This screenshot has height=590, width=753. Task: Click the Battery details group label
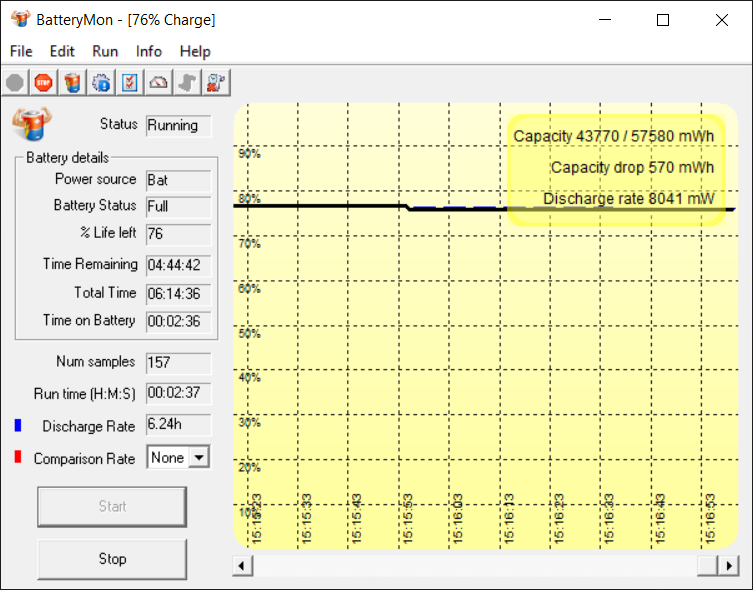[67, 157]
